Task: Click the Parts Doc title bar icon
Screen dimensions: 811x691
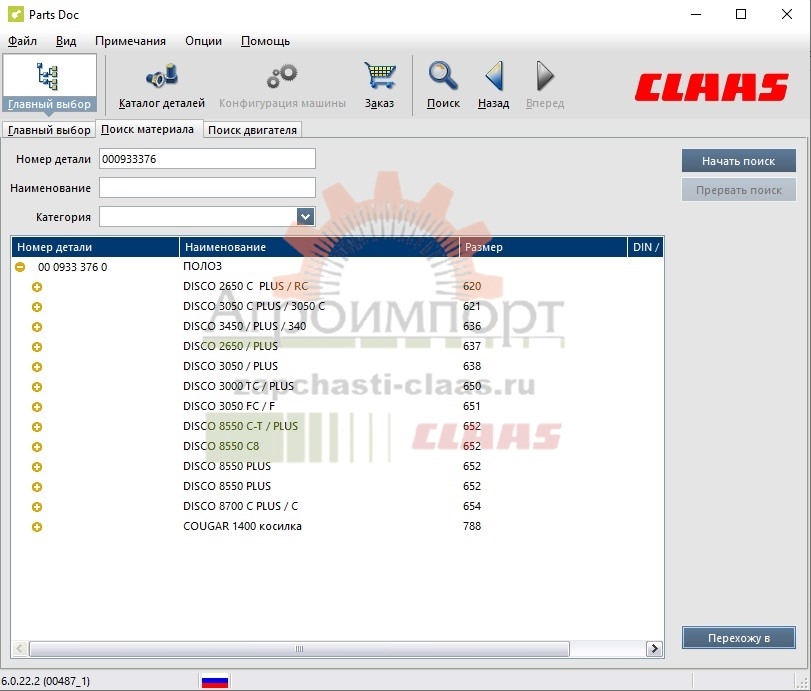Action: (16, 14)
